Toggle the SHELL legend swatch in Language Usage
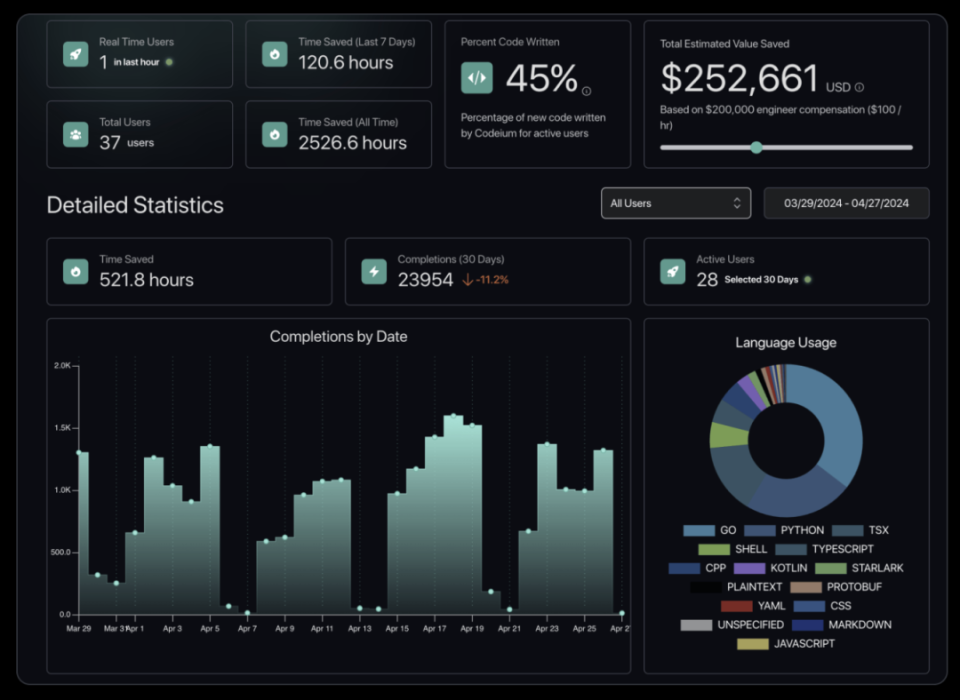The width and height of the screenshot is (960, 700). (714, 549)
